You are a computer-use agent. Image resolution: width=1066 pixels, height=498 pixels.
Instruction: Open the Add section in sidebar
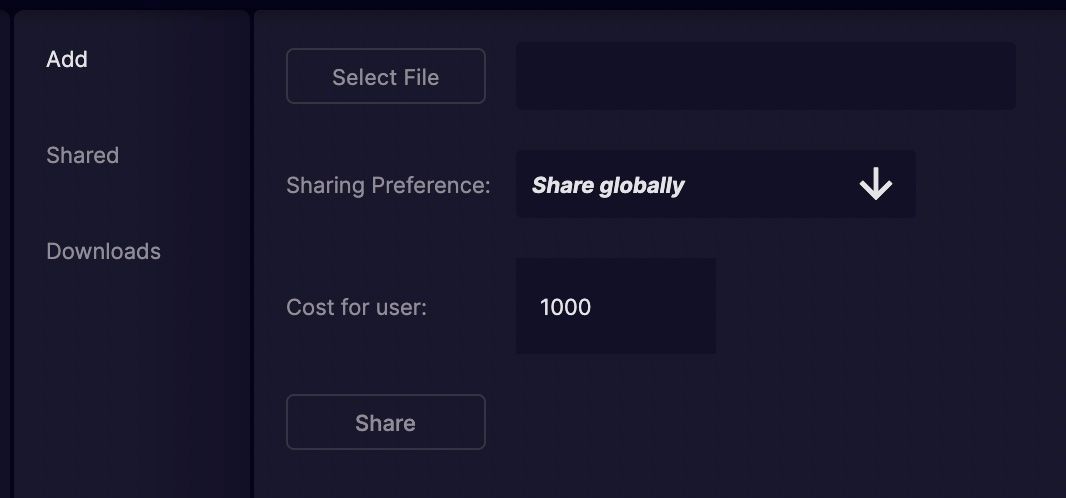tap(67, 59)
